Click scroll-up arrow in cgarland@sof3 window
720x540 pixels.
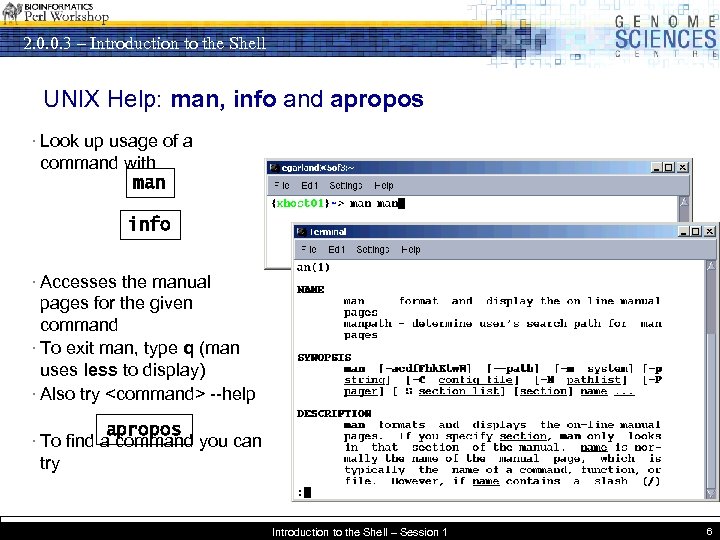pos(684,202)
